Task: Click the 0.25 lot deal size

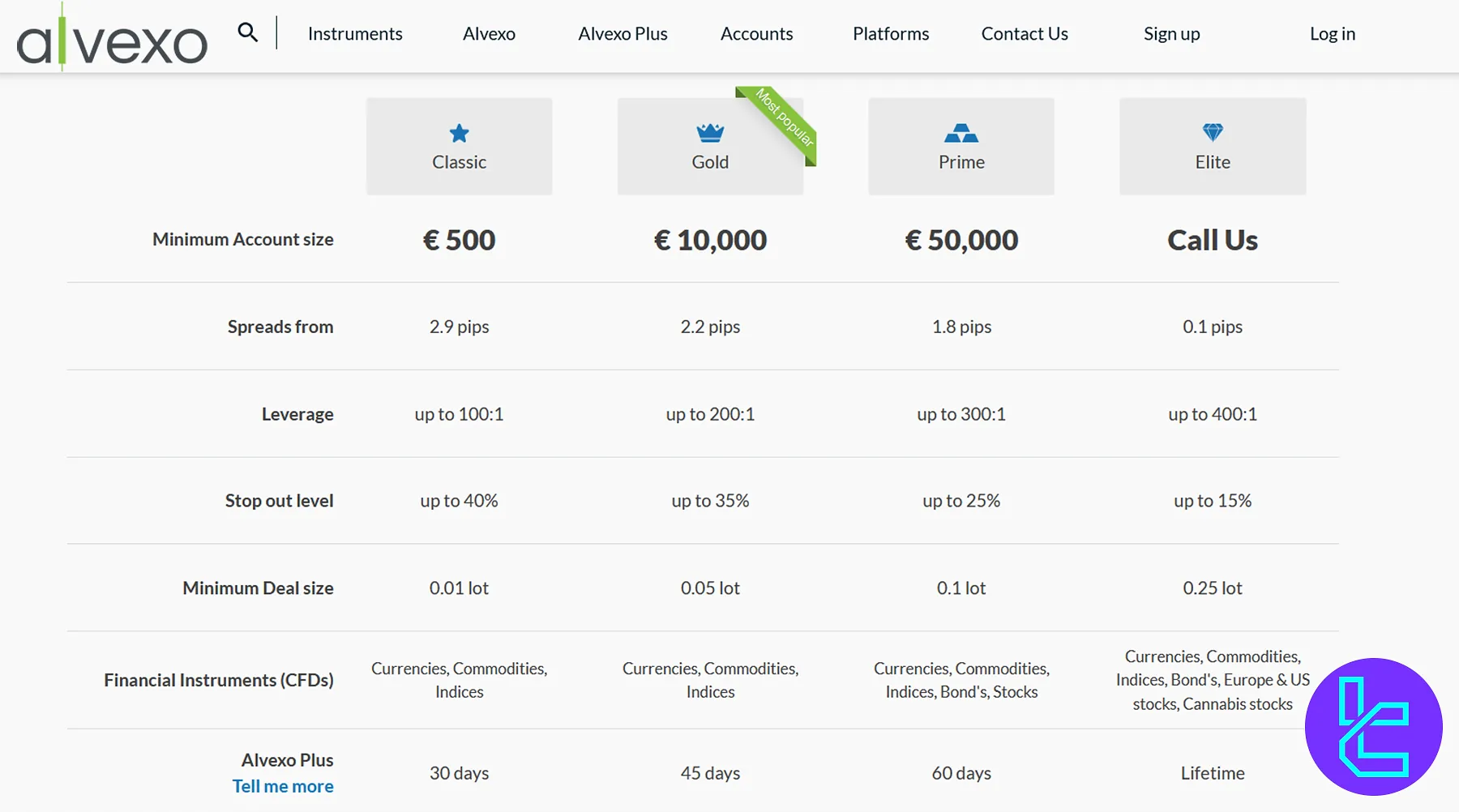Action: pos(1213,588)
